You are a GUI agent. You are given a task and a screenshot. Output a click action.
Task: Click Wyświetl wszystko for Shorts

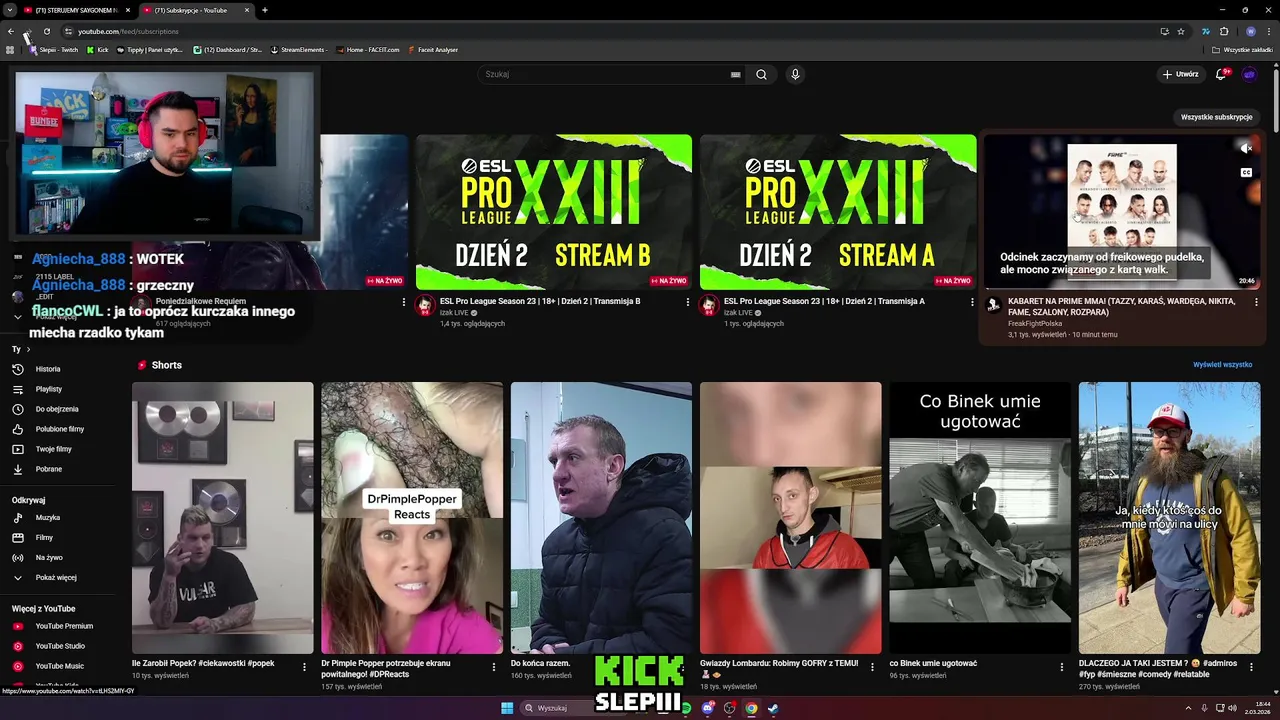[1222, 365]
